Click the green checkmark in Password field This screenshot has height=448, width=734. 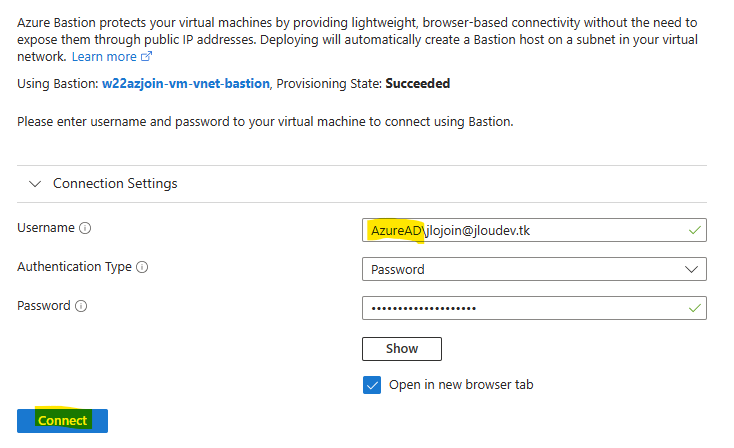[695, 308]
